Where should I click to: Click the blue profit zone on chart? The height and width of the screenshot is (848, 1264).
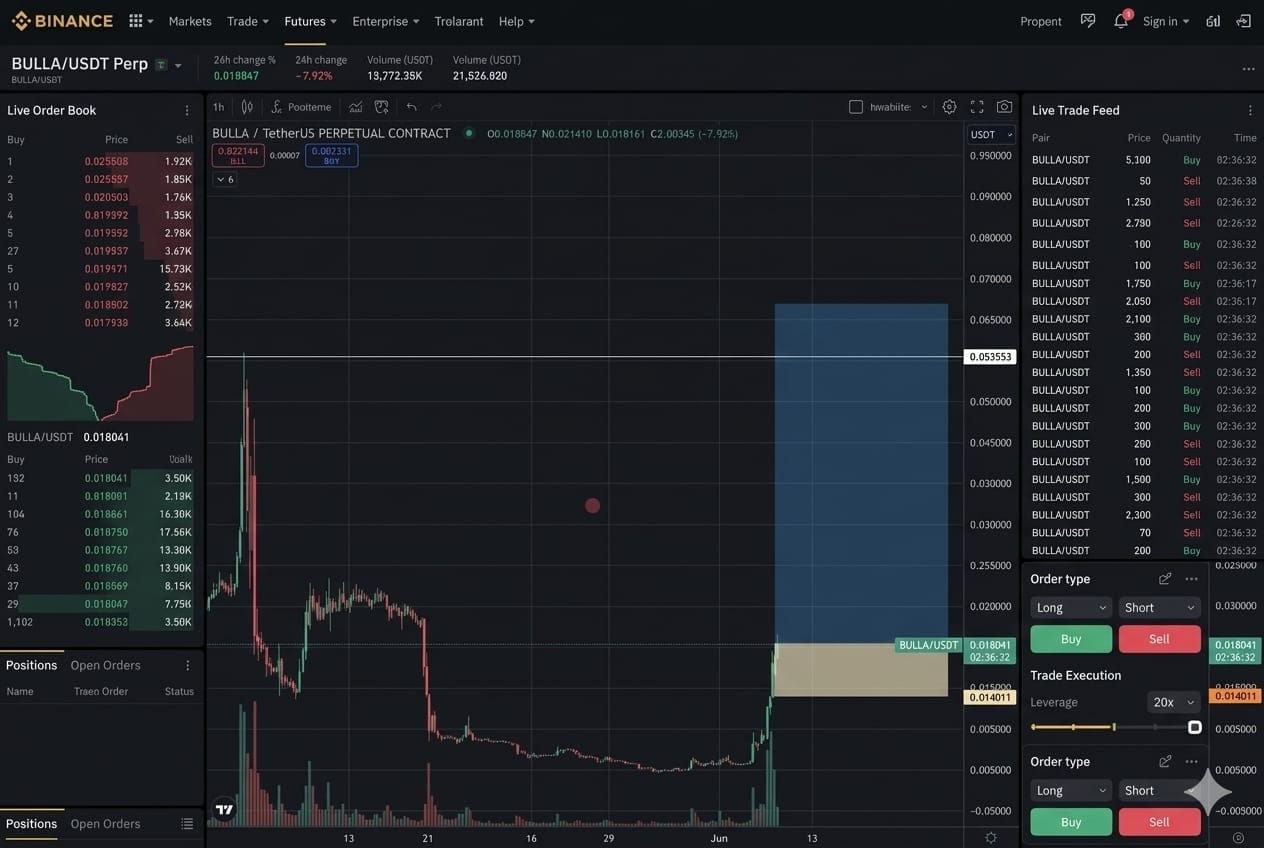[x=861, y=473]
